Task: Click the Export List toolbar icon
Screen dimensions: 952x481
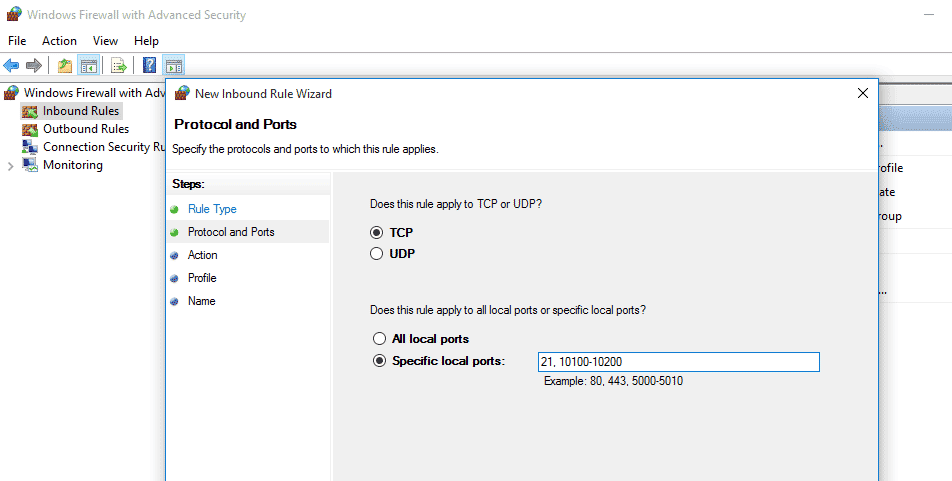Action: tap(119, 65)
